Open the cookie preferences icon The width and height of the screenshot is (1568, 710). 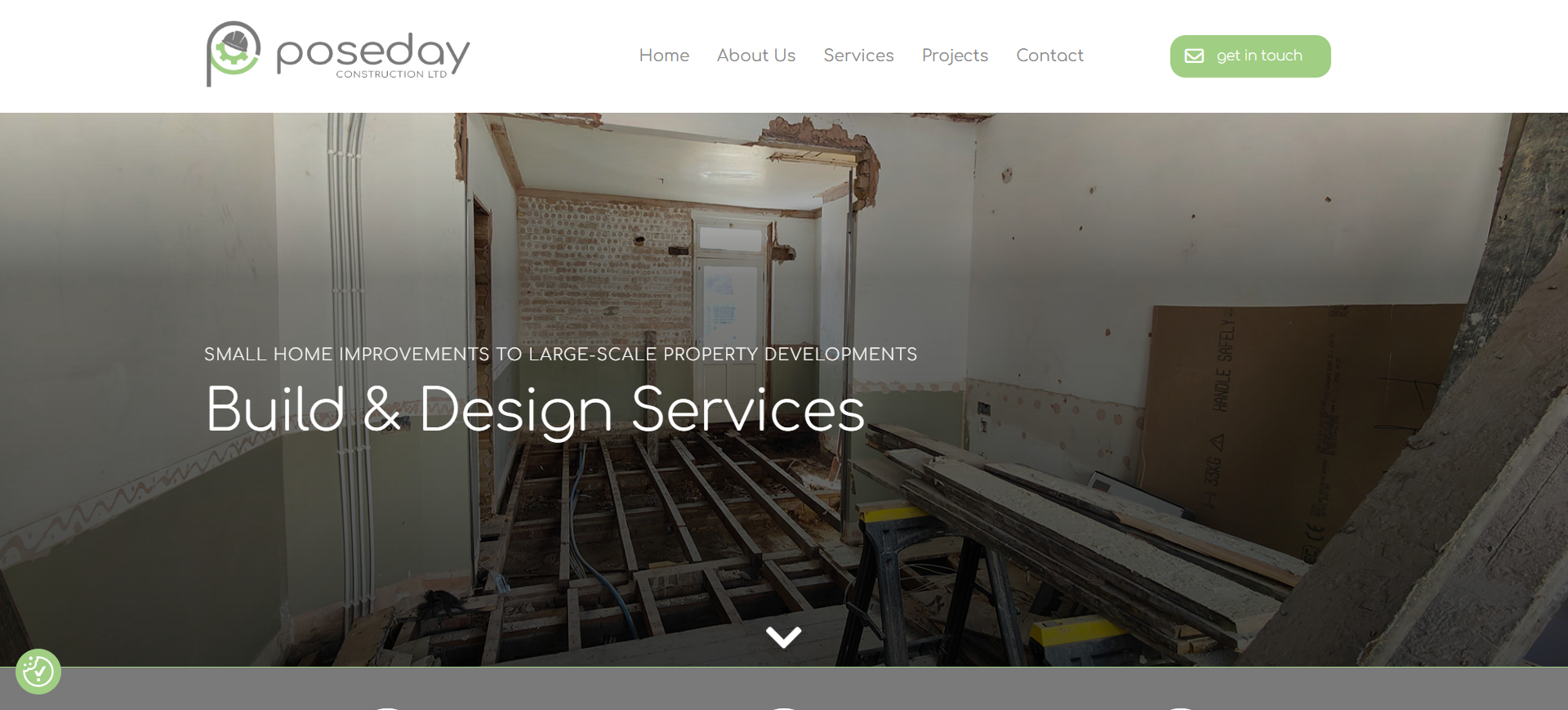[38, 672]
